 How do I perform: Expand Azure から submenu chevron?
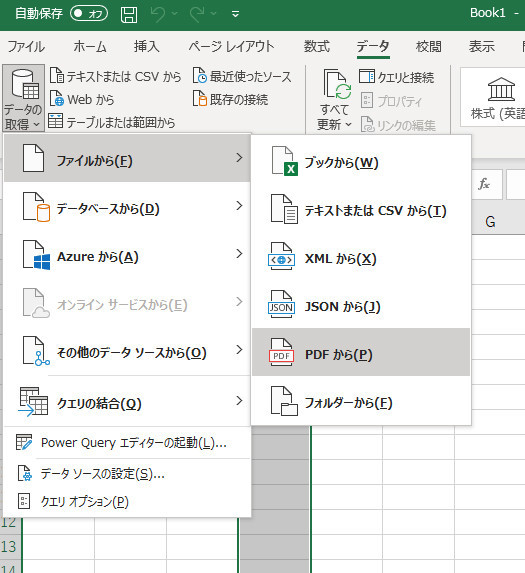pyautogui.click(x=239, y=254)
